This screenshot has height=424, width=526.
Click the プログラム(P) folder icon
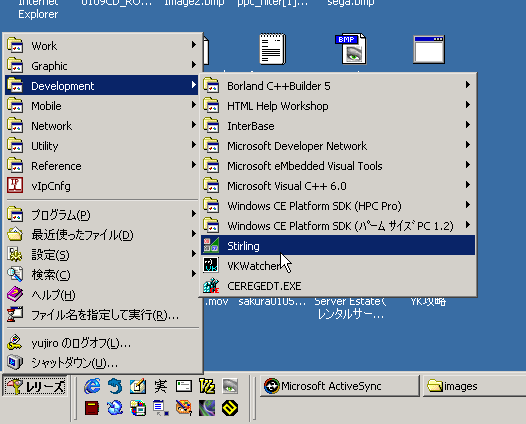coord(15,214)
